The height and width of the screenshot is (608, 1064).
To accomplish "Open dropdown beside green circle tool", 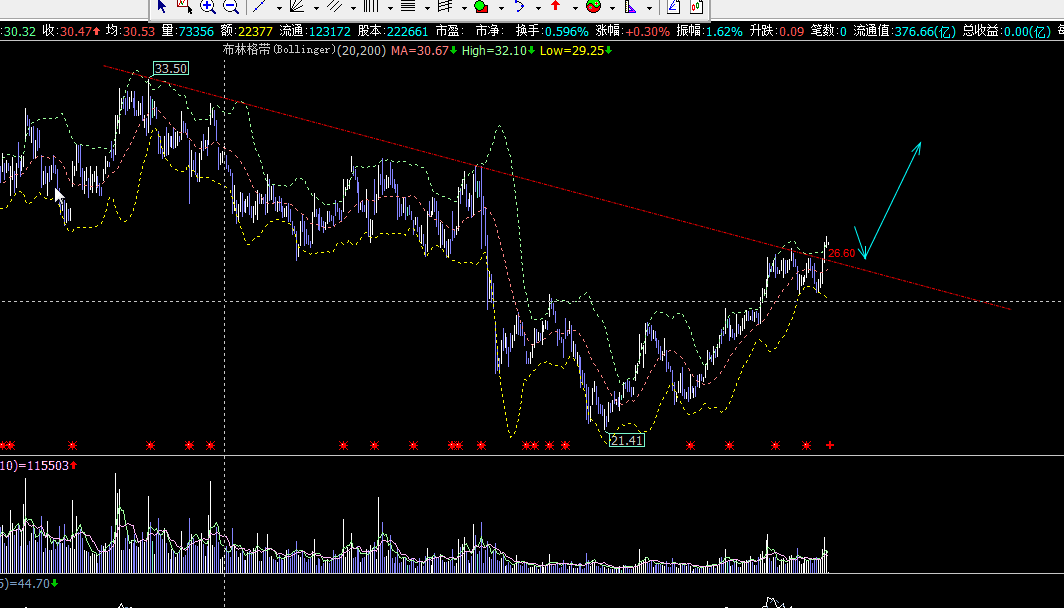I will pos(501,8).
